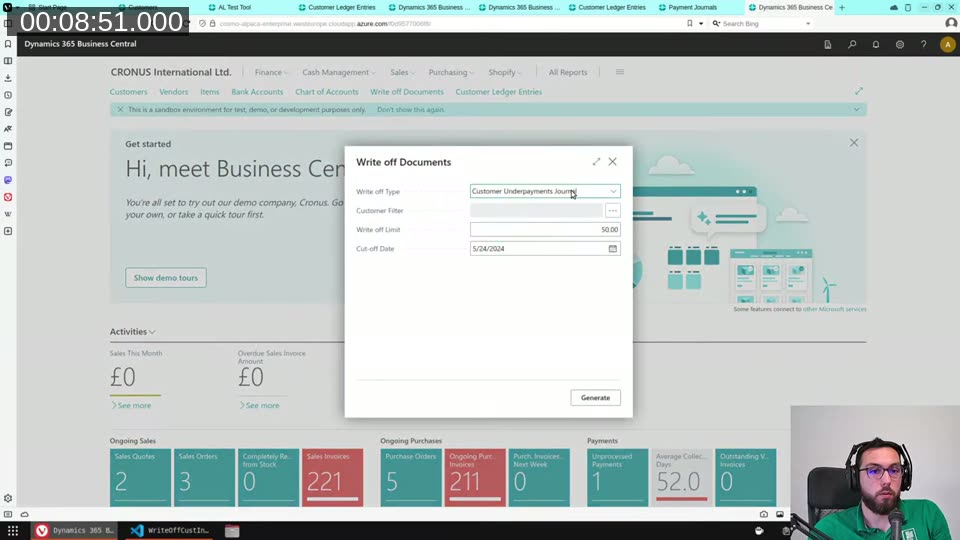The width and height of the screenshot is (960, 540).
Task: Close the Get started banner
Action: (x=854, y=143)
